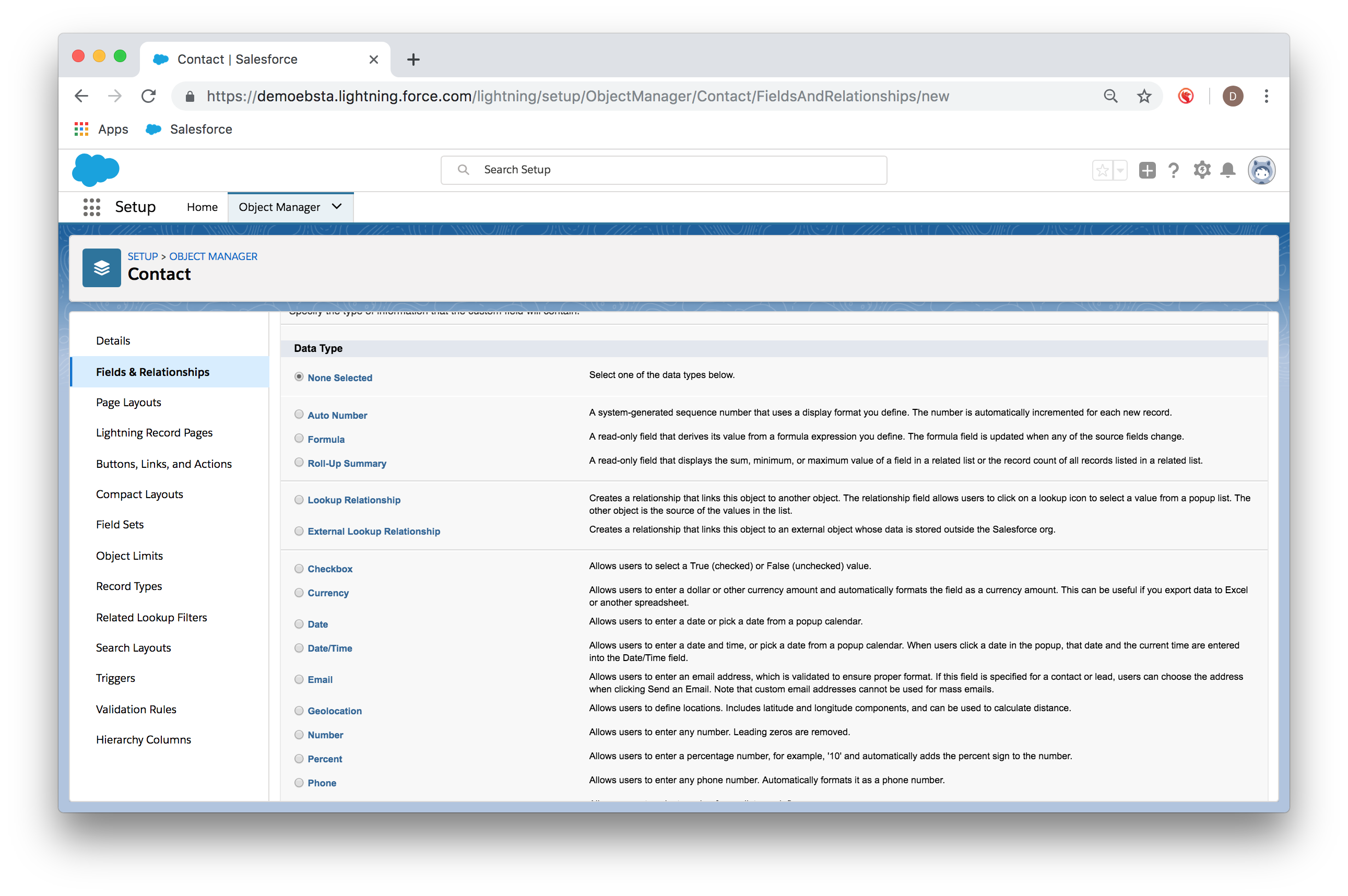1348x896 pixels.
Task: Open the Help question mark icon
Action: [x=1173, y=170]
